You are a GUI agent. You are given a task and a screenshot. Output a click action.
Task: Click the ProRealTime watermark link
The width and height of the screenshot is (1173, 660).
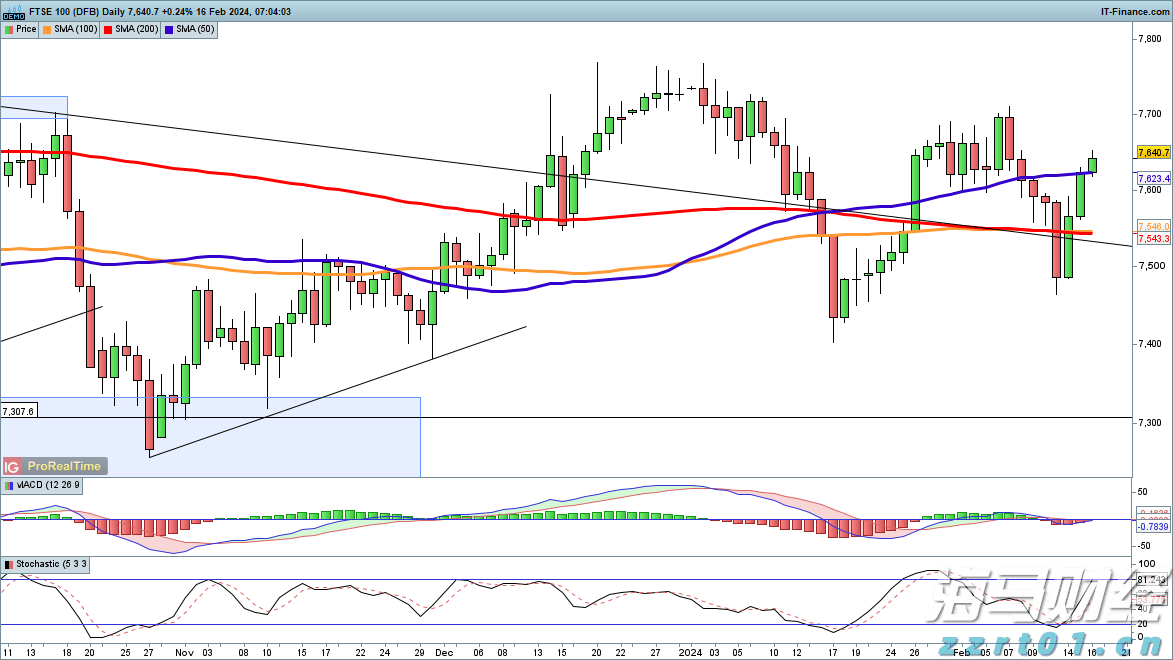pyautogui.click(x=65, y=467)
